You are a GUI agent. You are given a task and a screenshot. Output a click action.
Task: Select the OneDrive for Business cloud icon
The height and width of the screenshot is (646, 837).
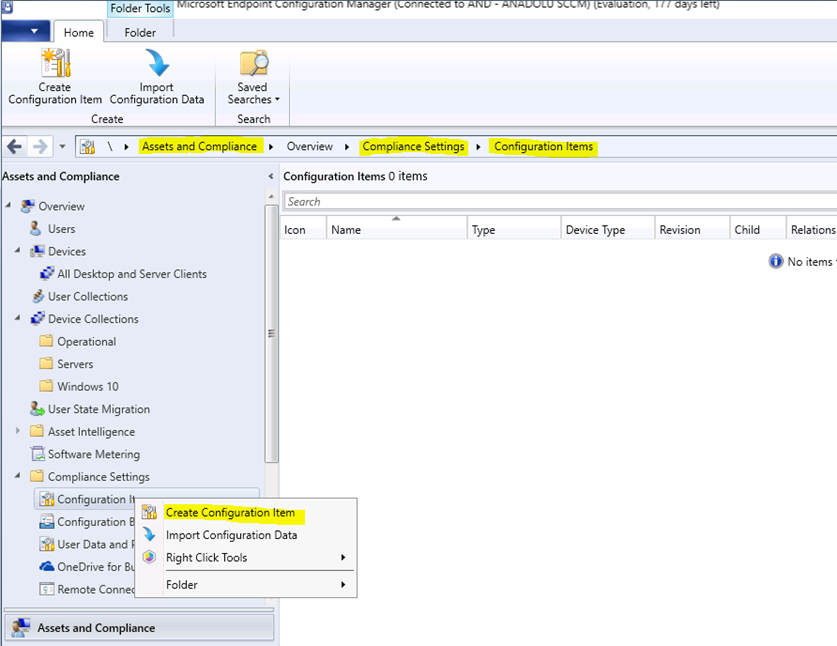[x=47, y=566]
